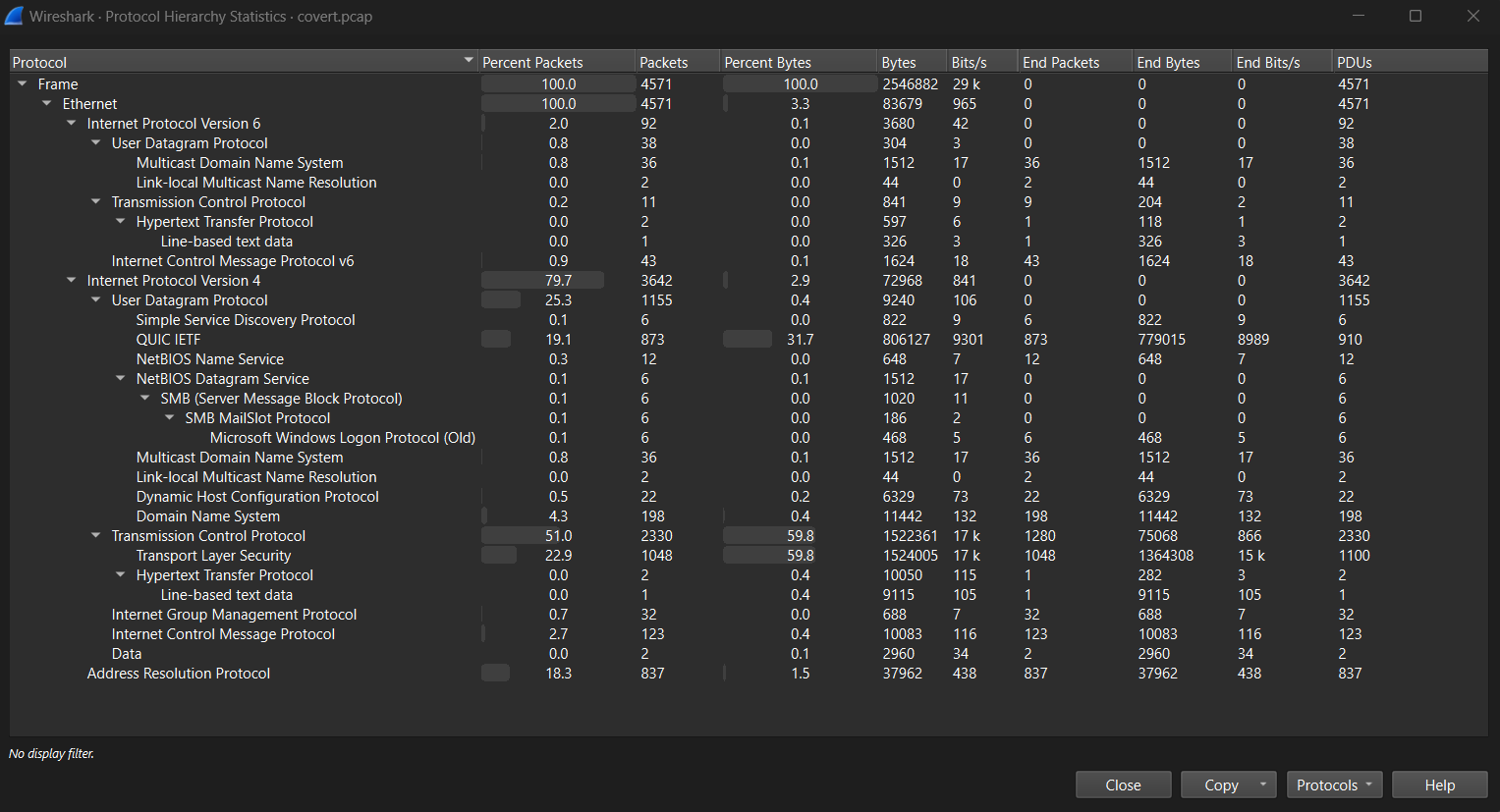Select Simple Service Discovery Protocol row
Viewport: 1500px width, 812px height.
[749, 320]
